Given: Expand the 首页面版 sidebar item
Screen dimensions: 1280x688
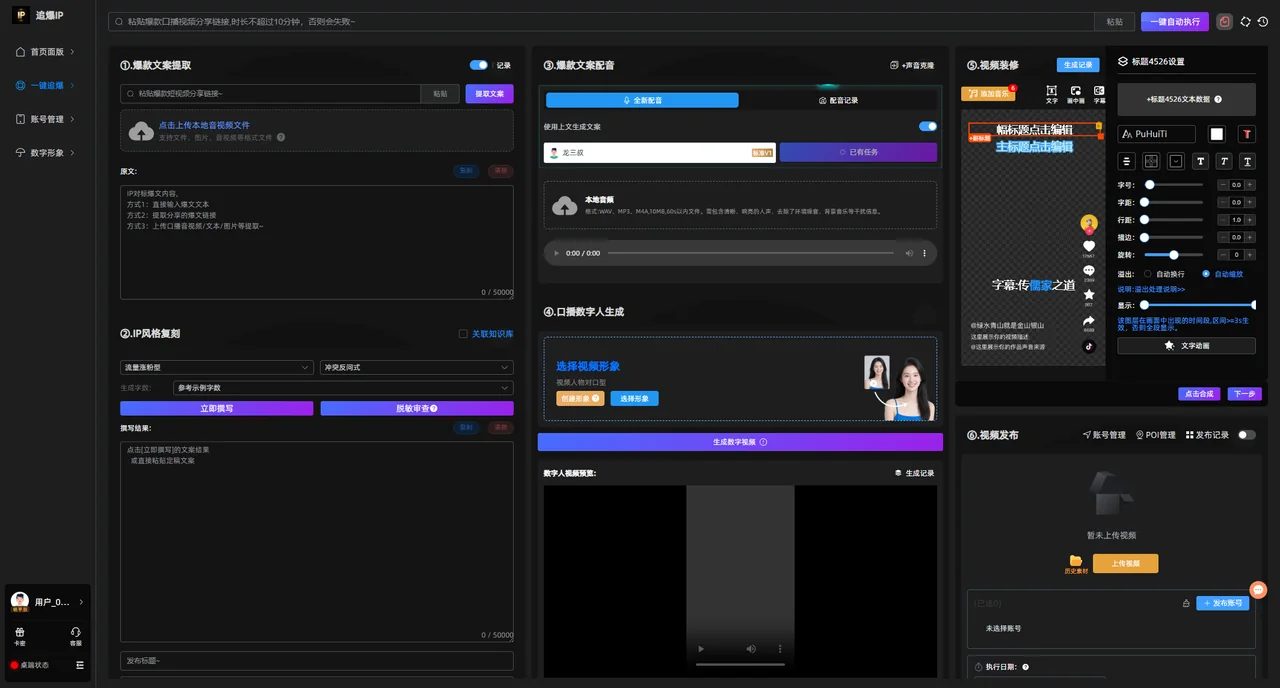Looking at the screenshot, I should point(47,52).
